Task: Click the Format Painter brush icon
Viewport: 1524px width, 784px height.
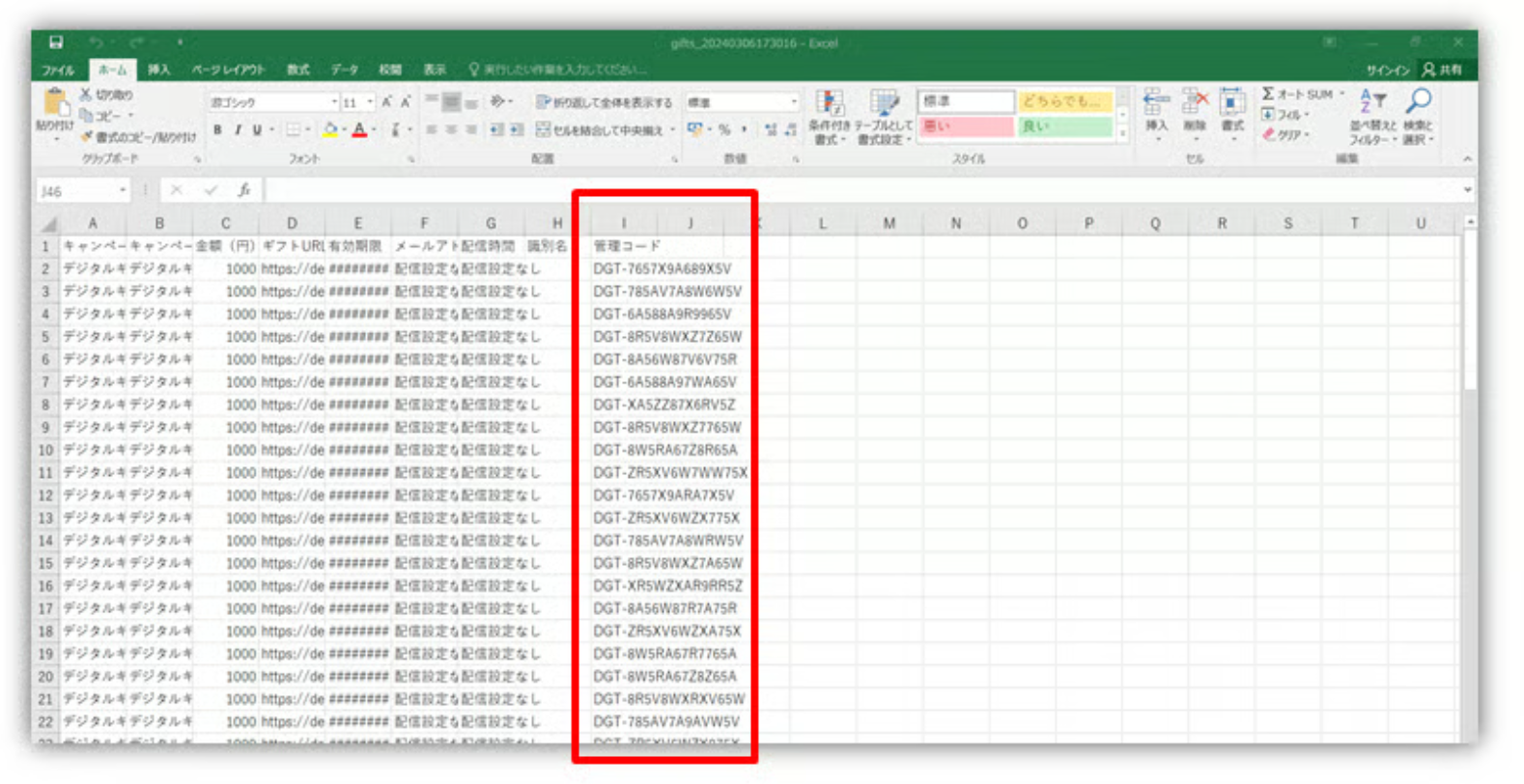Action: (x=86, y=137)
